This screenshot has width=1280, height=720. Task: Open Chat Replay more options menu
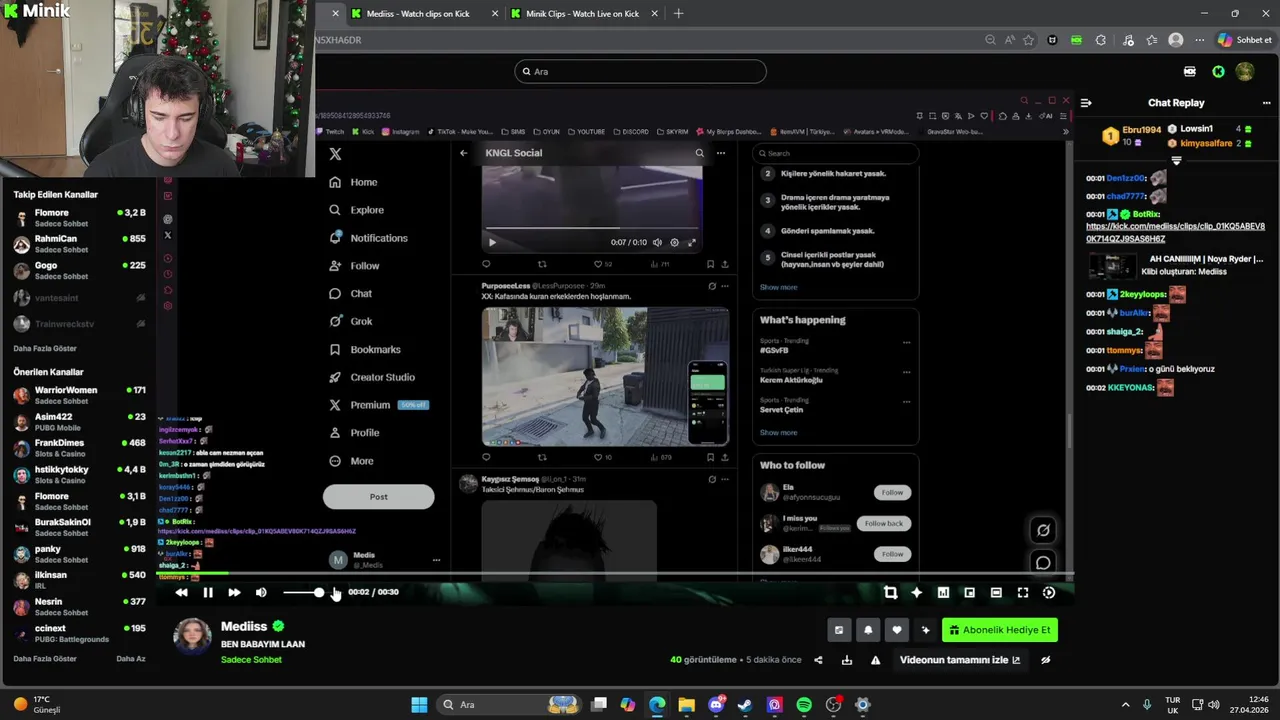pyautogui.click(x=1266, y=103)
